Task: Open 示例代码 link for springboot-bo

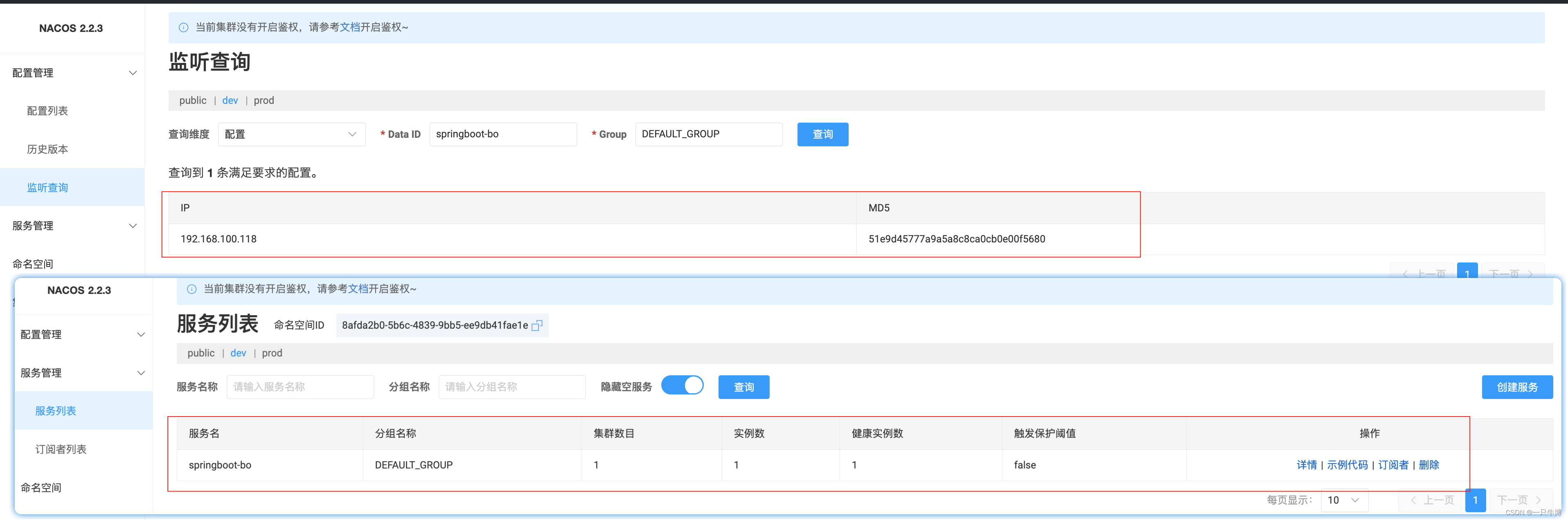Action: pyautogui.click(x=1347, y=465)
